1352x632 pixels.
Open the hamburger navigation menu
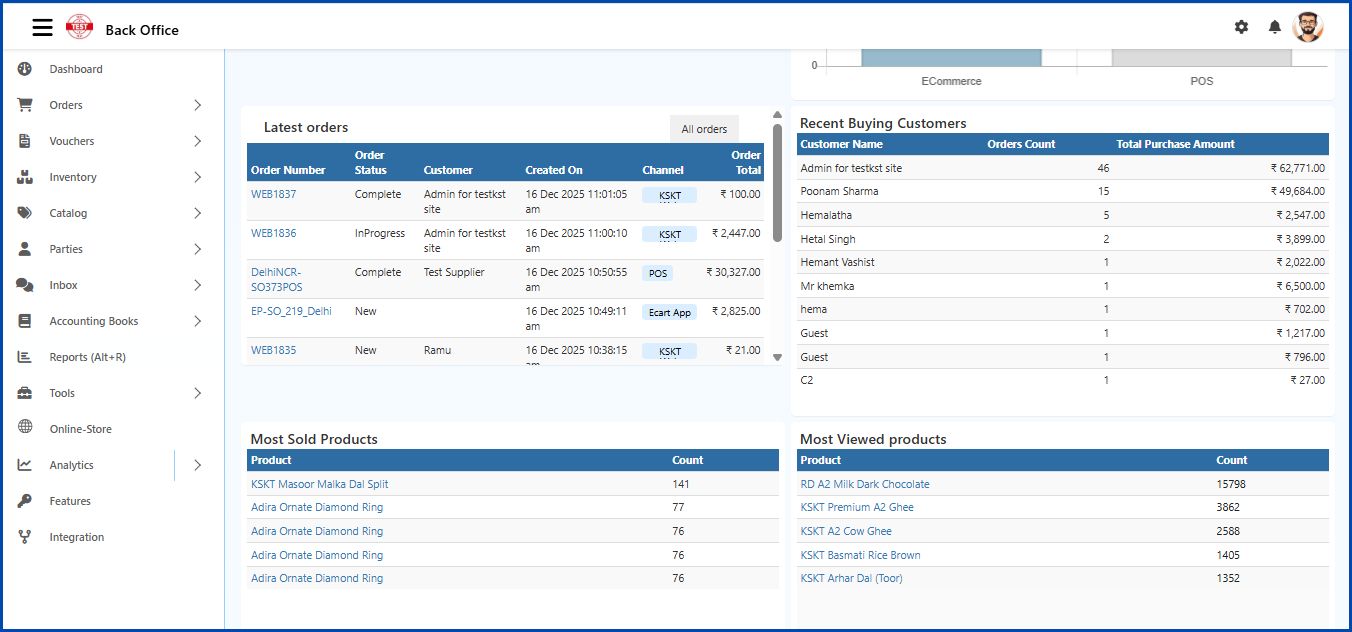41,27
